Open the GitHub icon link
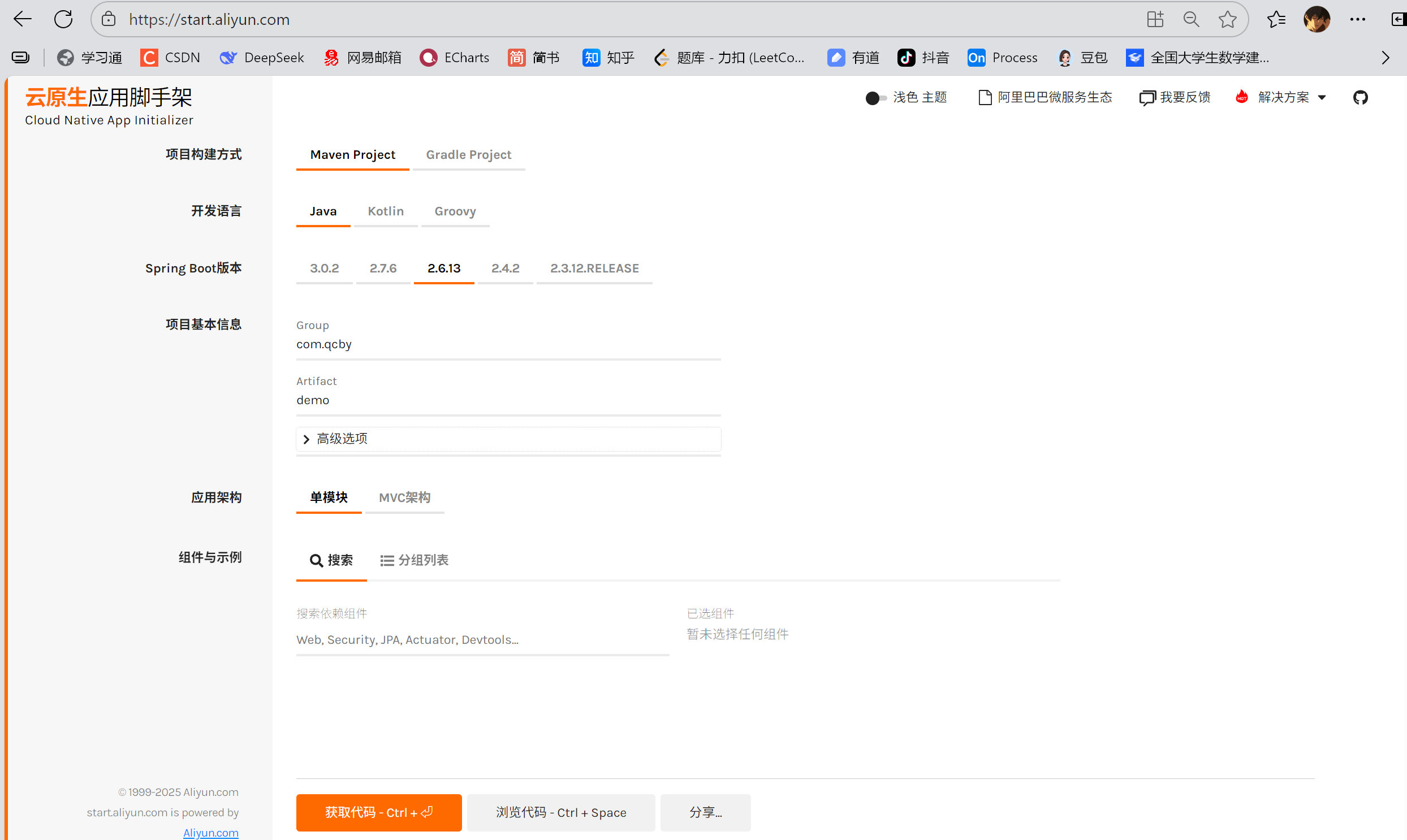The height and width of the screenshot is (840, 1407). [x=1360, y=97]
